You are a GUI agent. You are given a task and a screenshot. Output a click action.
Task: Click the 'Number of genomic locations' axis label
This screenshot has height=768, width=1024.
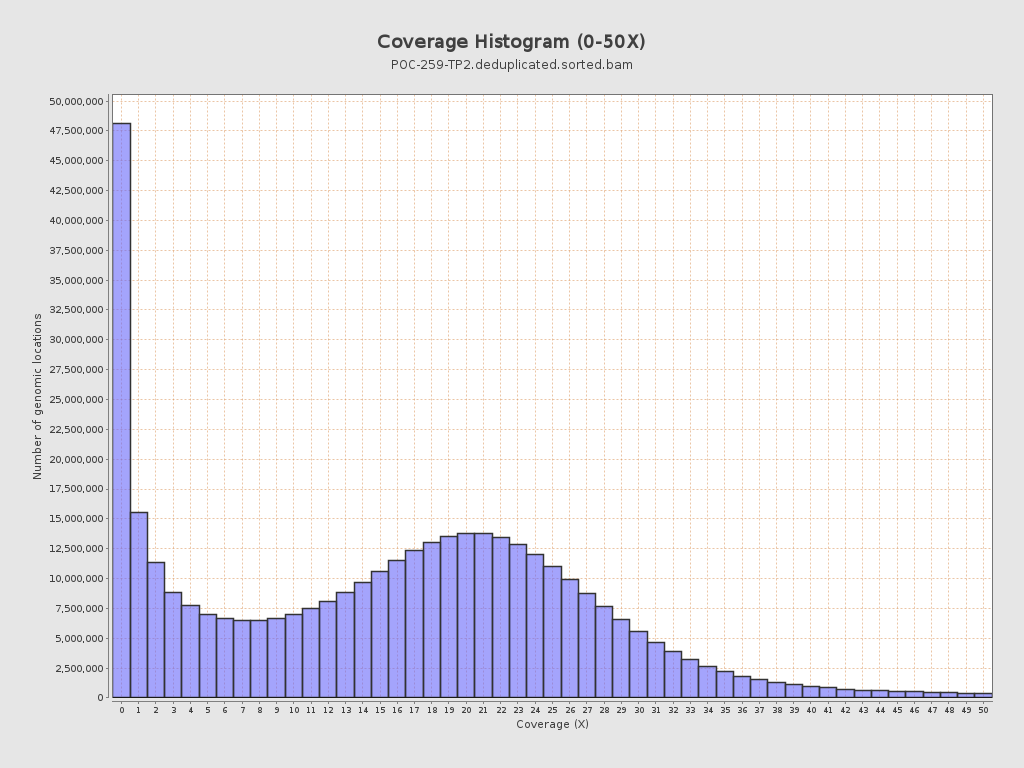(37, 396)
